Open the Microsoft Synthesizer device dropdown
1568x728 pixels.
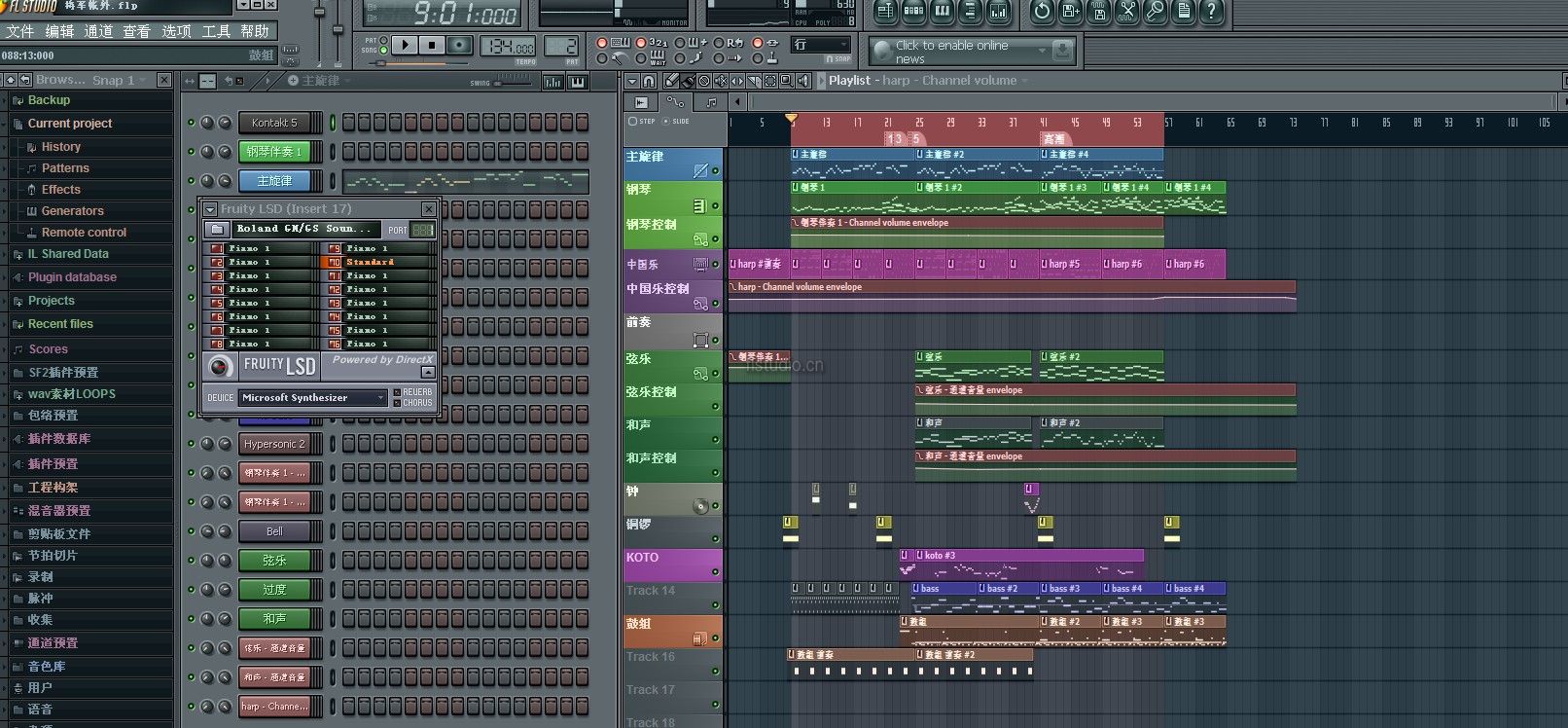point(313,397)
